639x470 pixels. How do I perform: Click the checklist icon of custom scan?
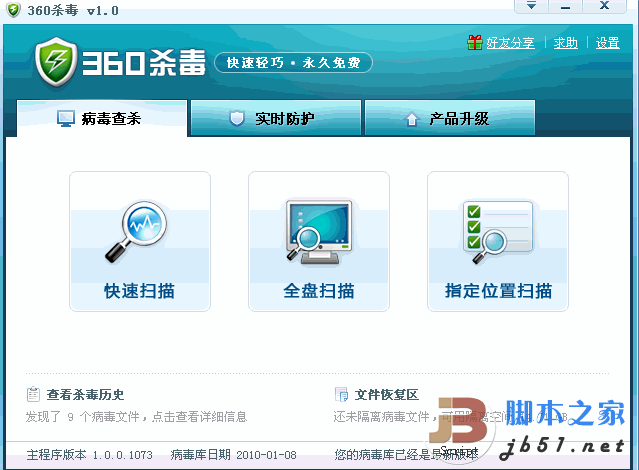(498, 232)
